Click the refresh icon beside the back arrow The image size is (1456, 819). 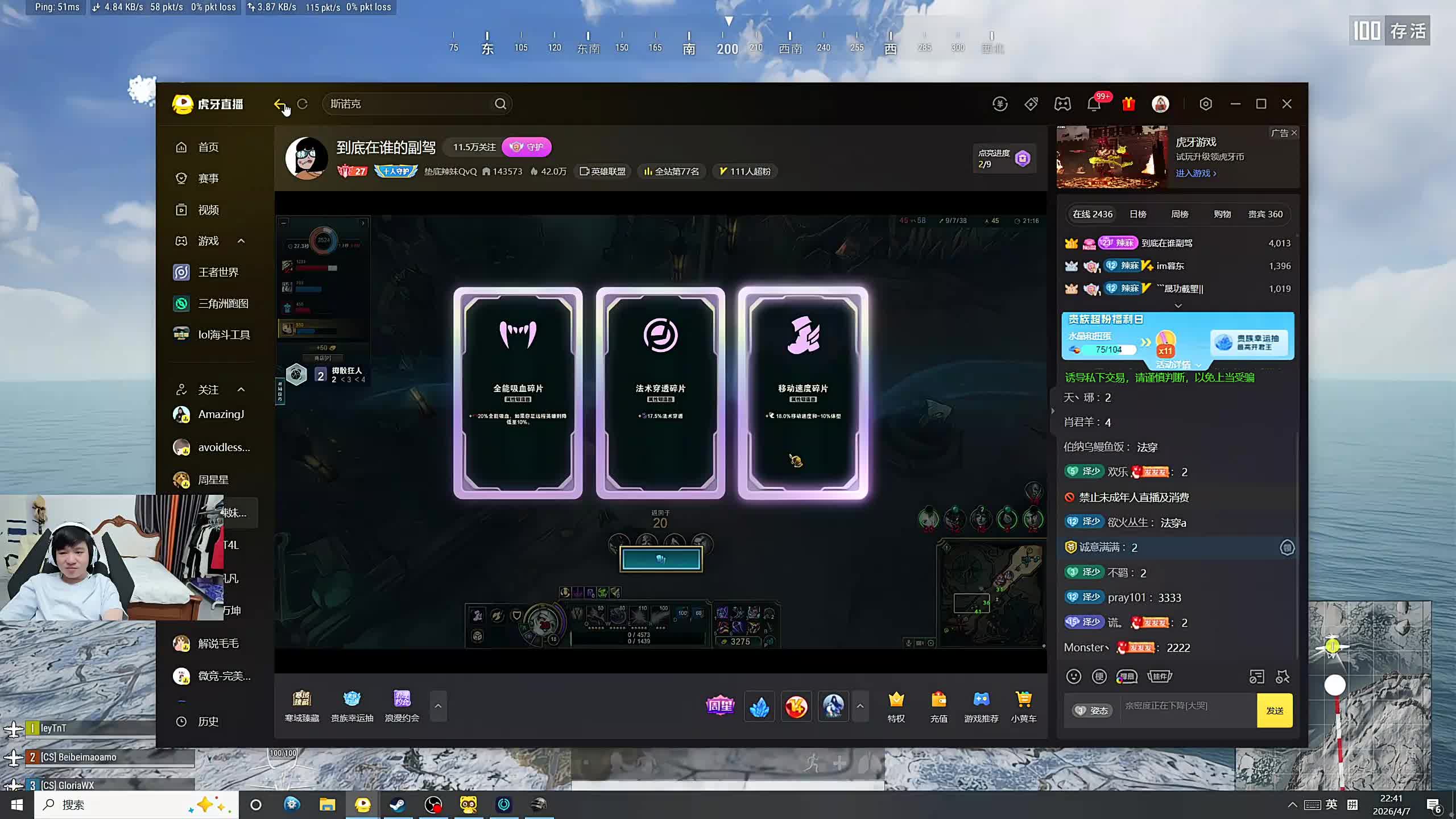[303, 104]
